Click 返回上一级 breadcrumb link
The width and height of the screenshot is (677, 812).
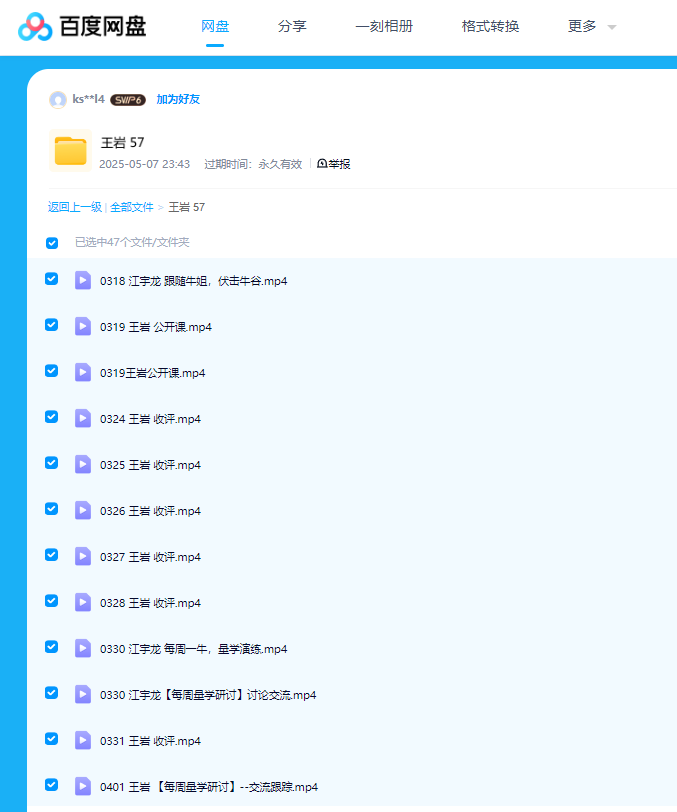(74, 207)
